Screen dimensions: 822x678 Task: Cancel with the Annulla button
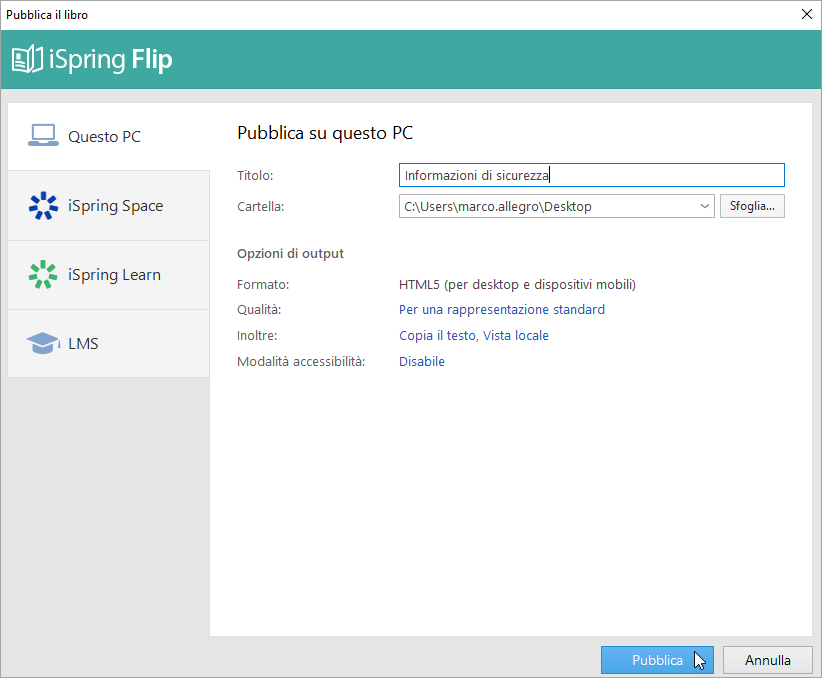click(768, 660)
